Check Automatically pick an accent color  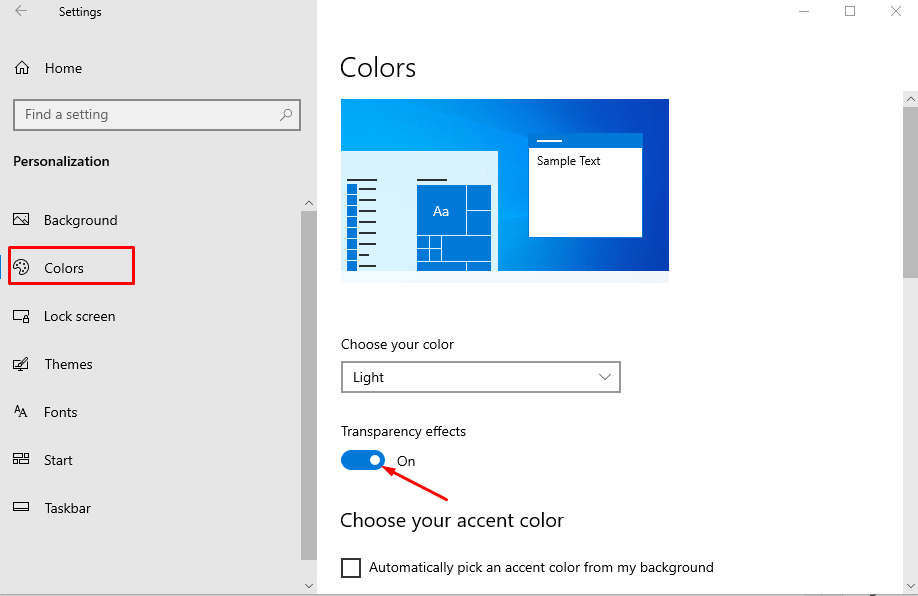click(x=351, y=568)
